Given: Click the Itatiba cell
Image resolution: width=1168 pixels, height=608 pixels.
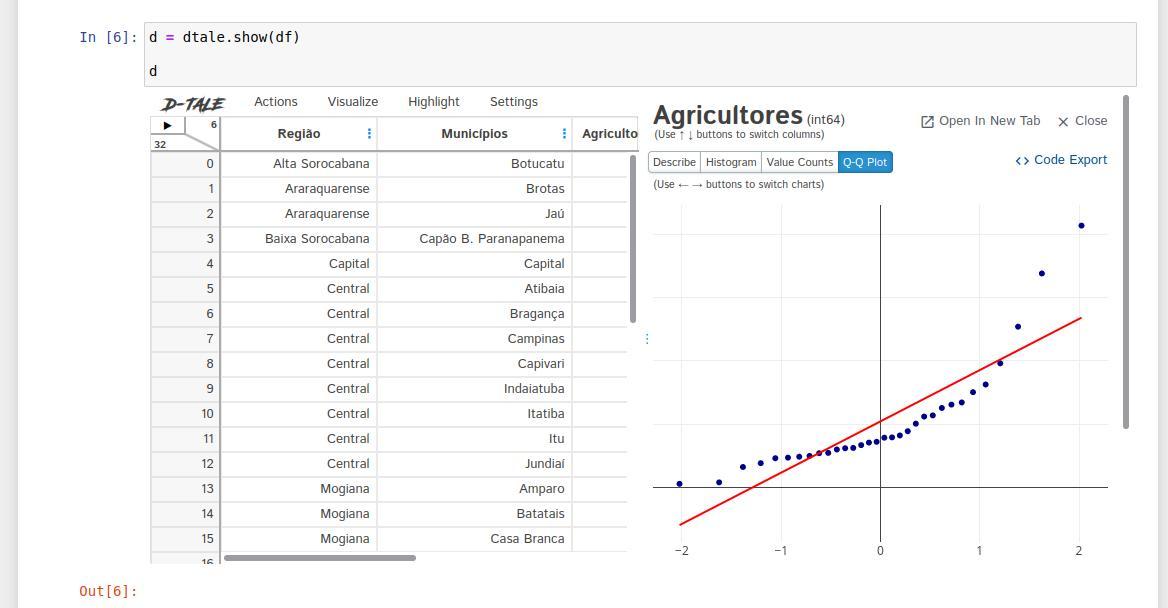Looking at the screenshot, I should [474, 414].
